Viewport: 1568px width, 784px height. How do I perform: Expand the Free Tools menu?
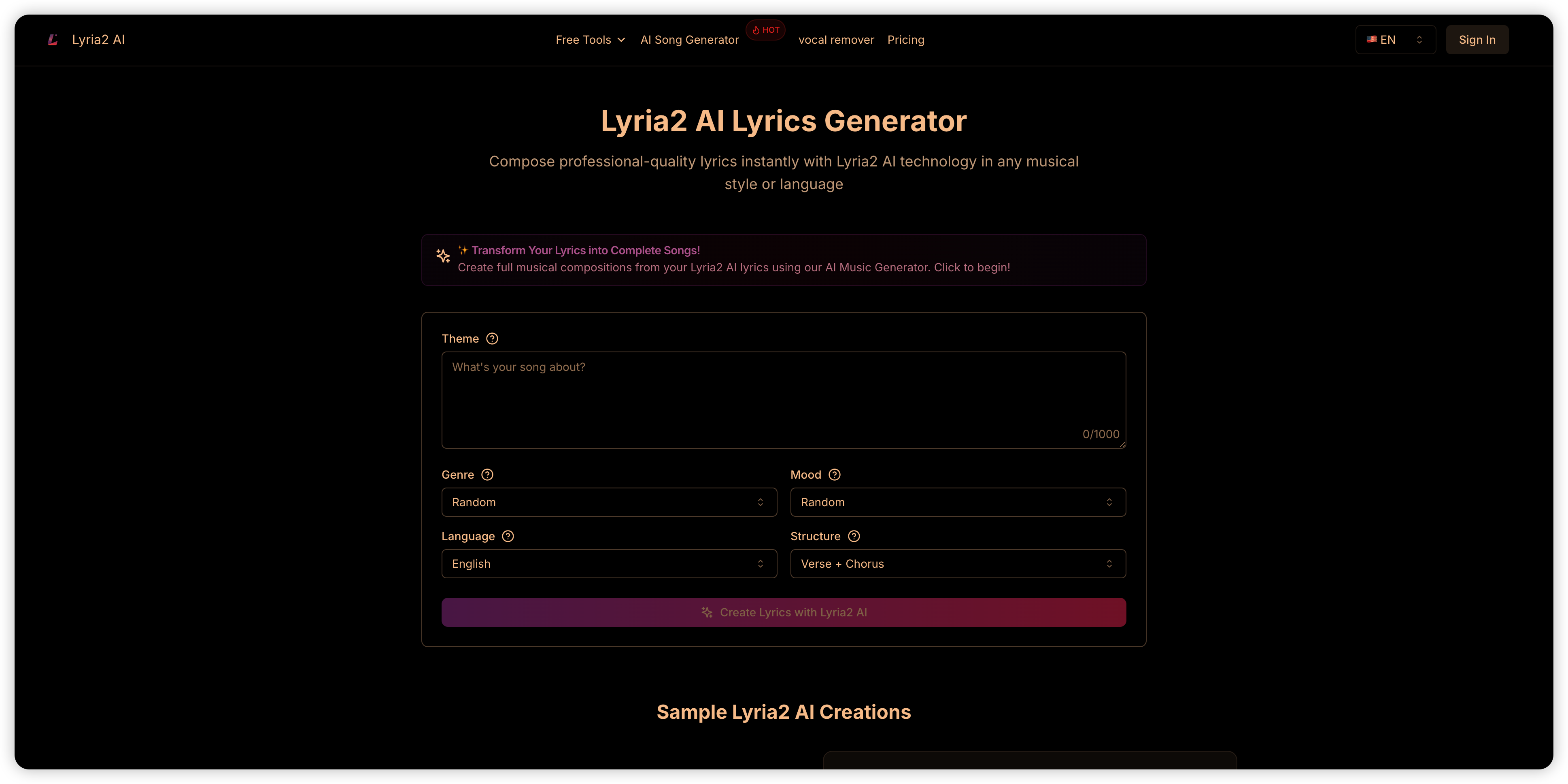point(590,39)
